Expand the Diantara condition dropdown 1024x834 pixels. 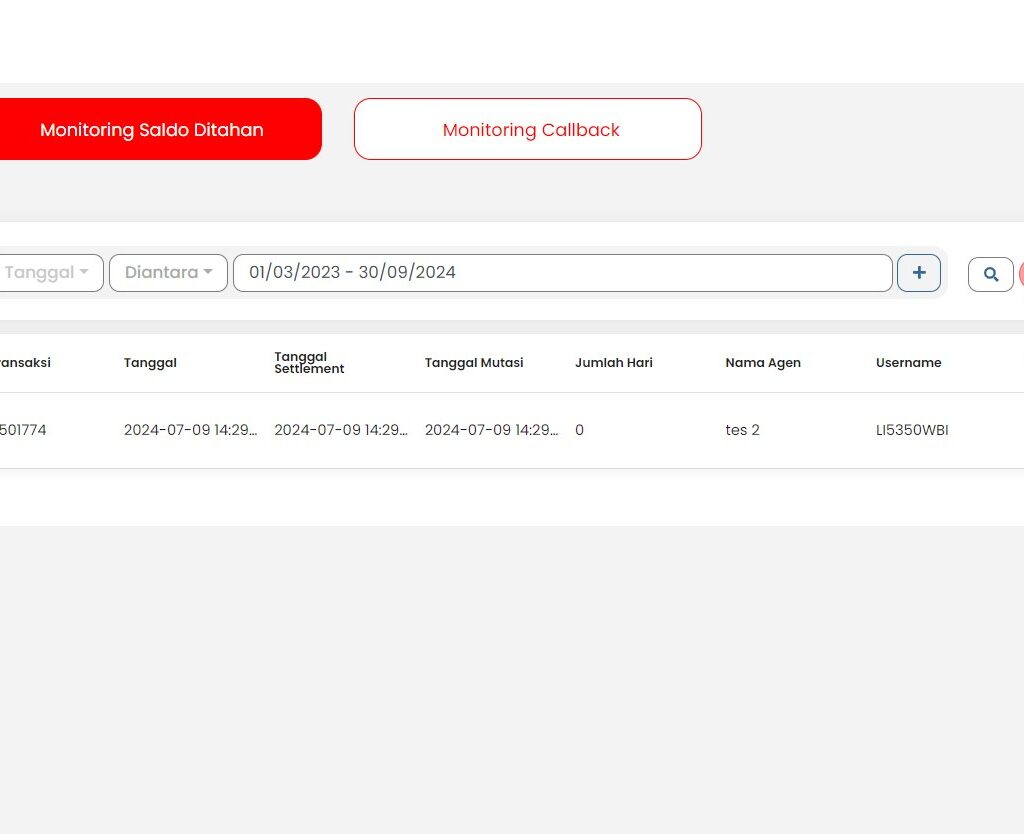[x=168, y=273]
